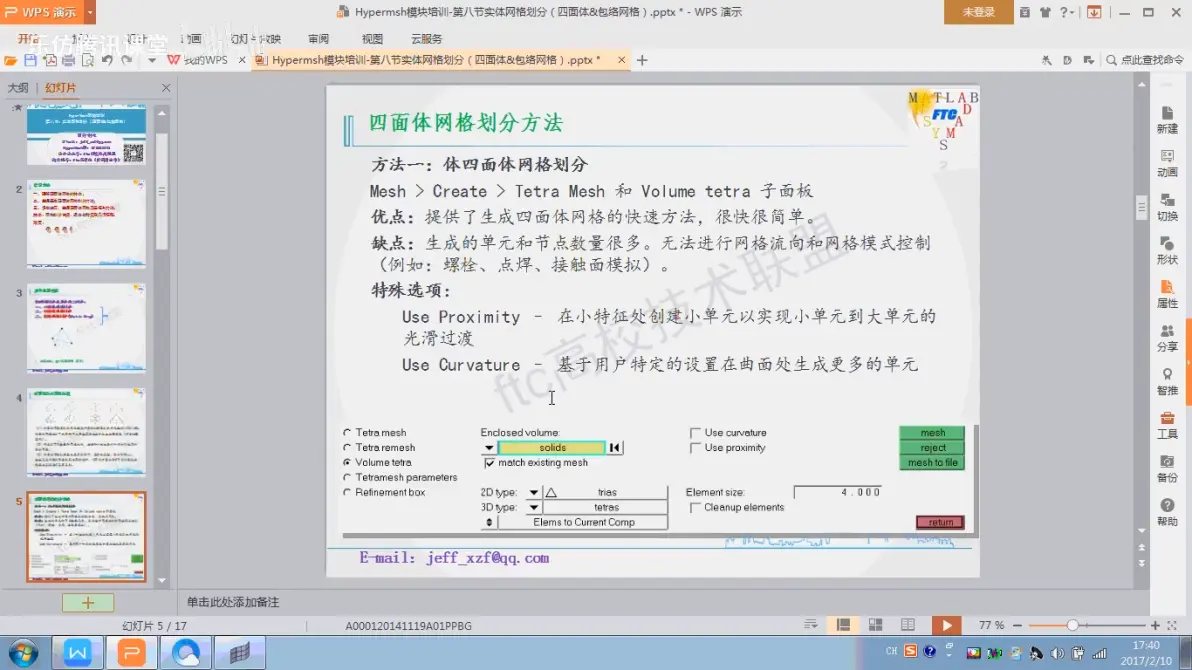Viewport: 1192px width, 670px height.
Task: Open Print Preview from the quick toolbar
Action: pyautogui.click(x=87, y=60)
